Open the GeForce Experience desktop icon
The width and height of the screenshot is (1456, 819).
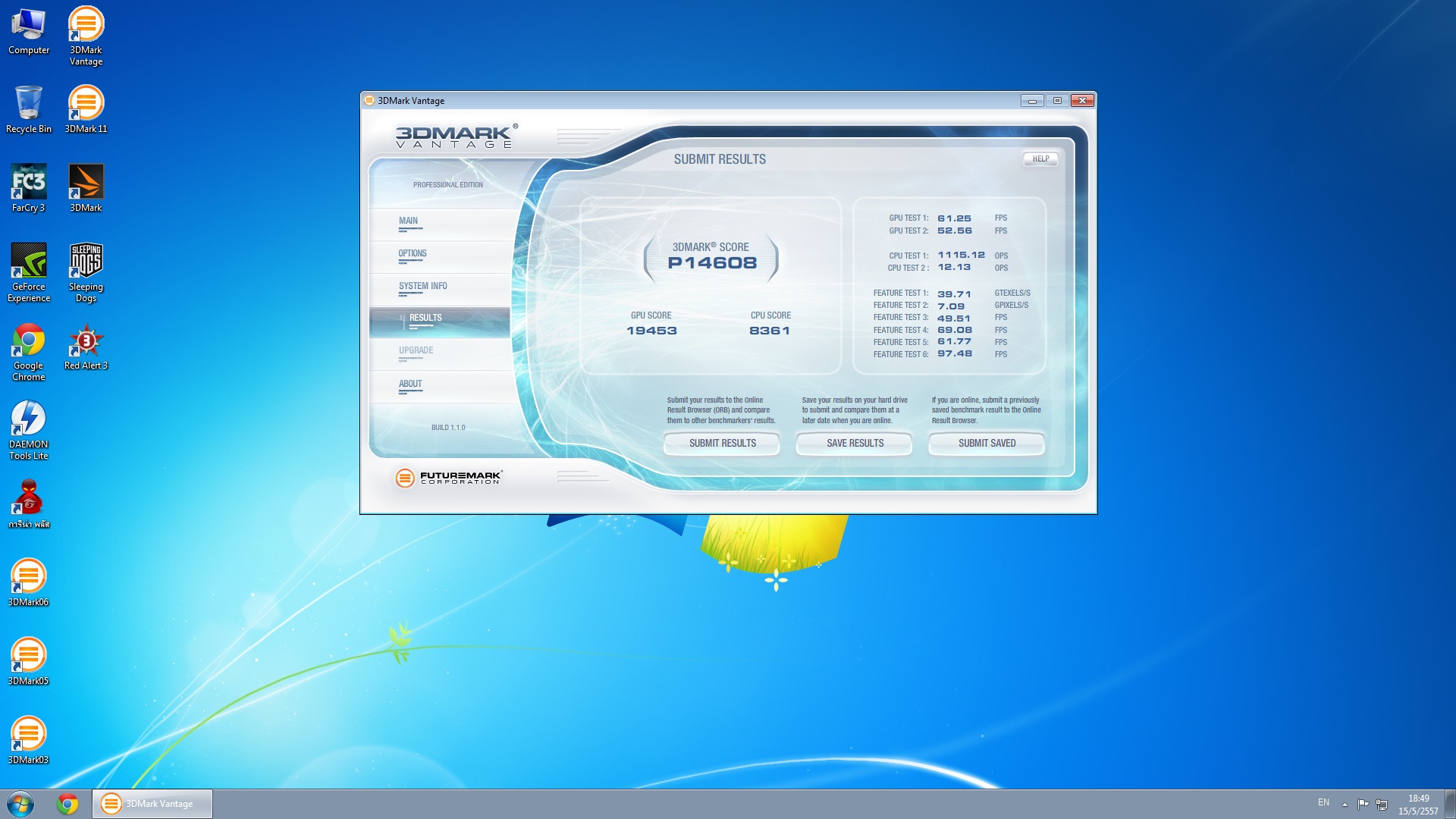click(x=28, y=262)
